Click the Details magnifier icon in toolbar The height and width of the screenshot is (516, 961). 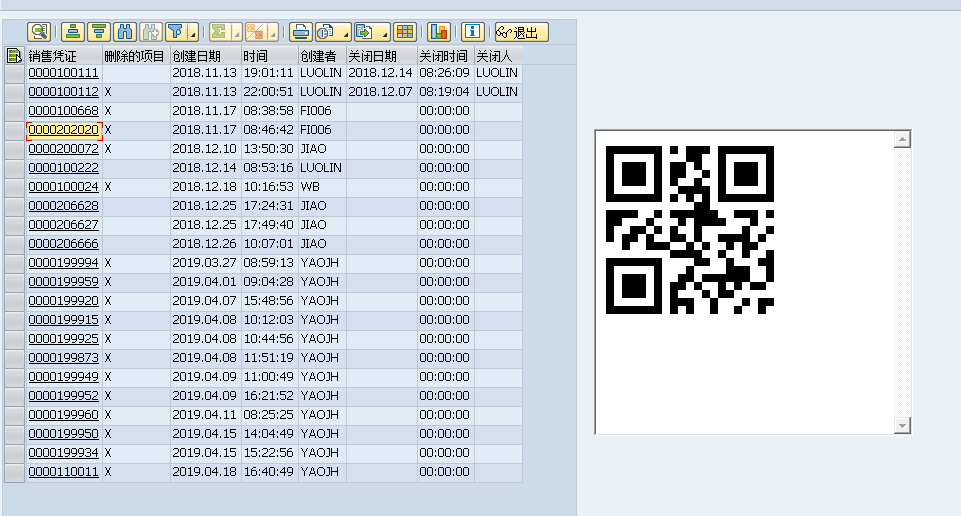tap(39, 32)
